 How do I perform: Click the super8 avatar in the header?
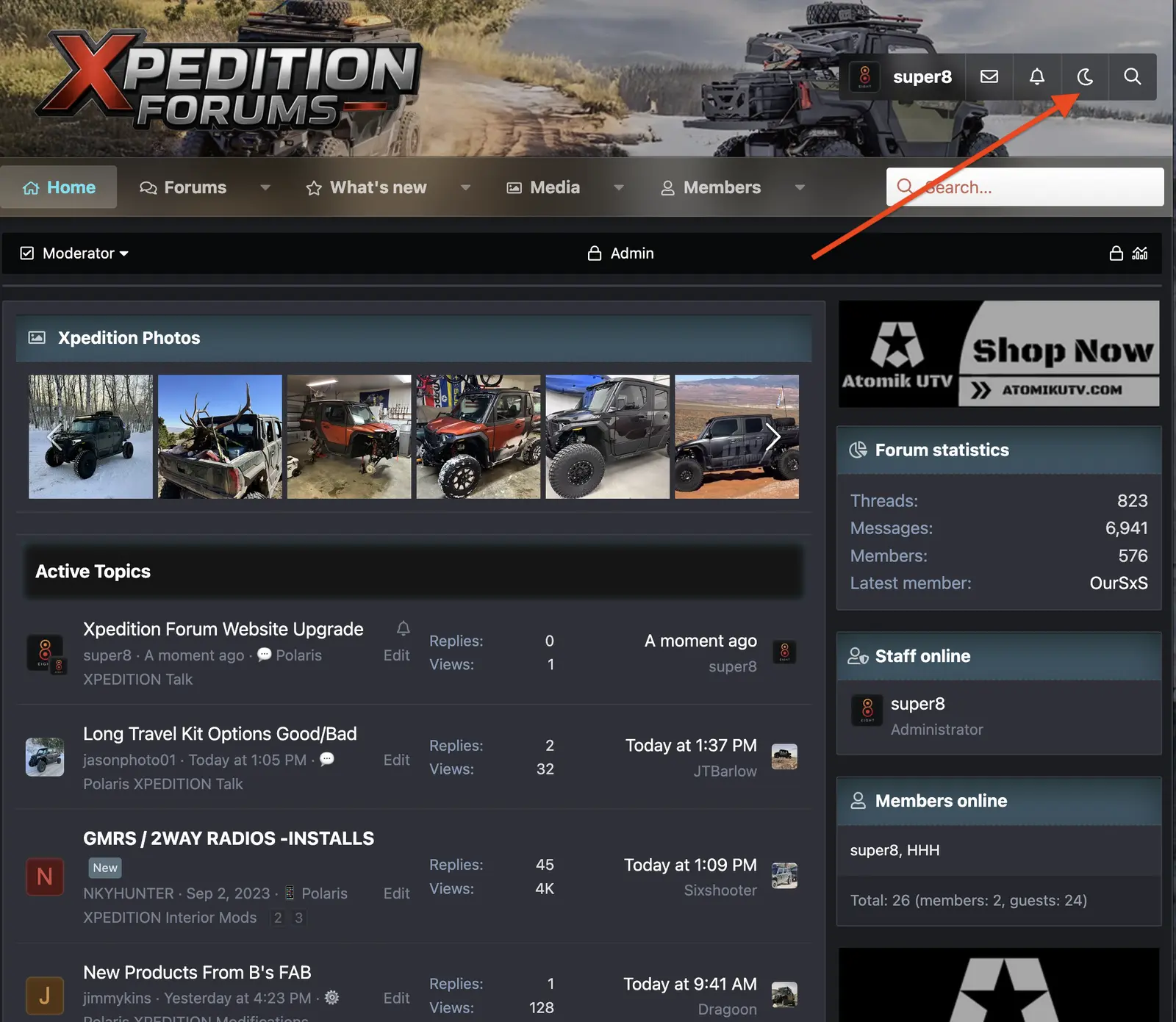(865, 76)
